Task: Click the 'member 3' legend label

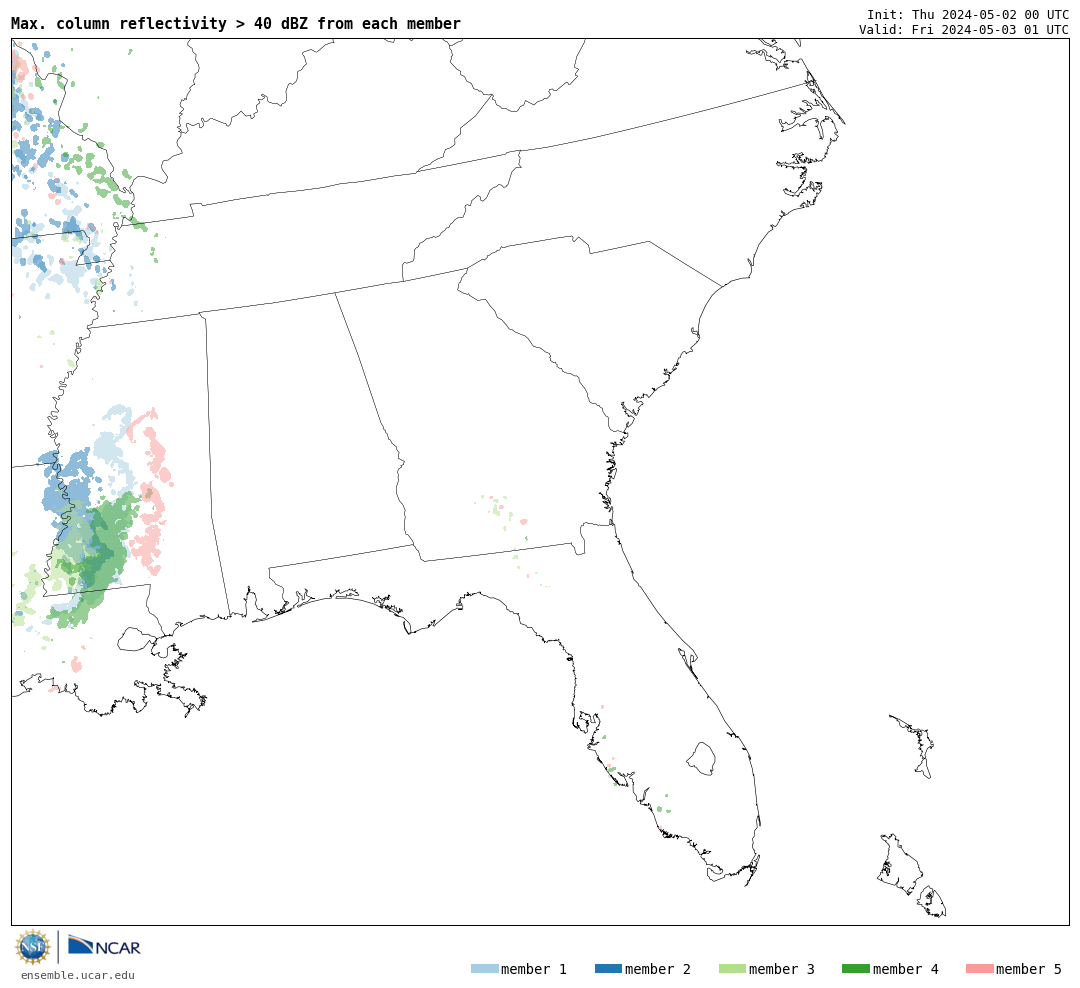Action: tap(782, 969)
